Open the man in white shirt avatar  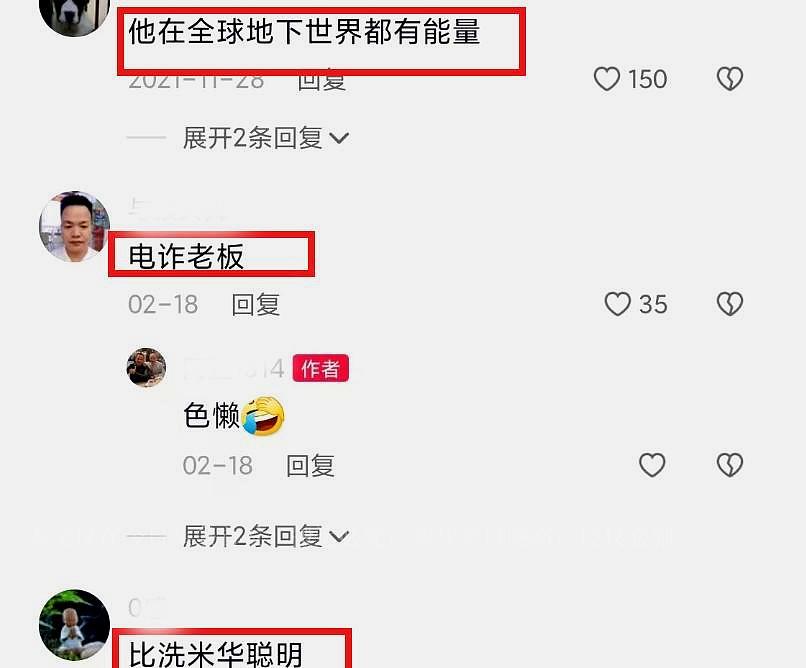[75, 227]
